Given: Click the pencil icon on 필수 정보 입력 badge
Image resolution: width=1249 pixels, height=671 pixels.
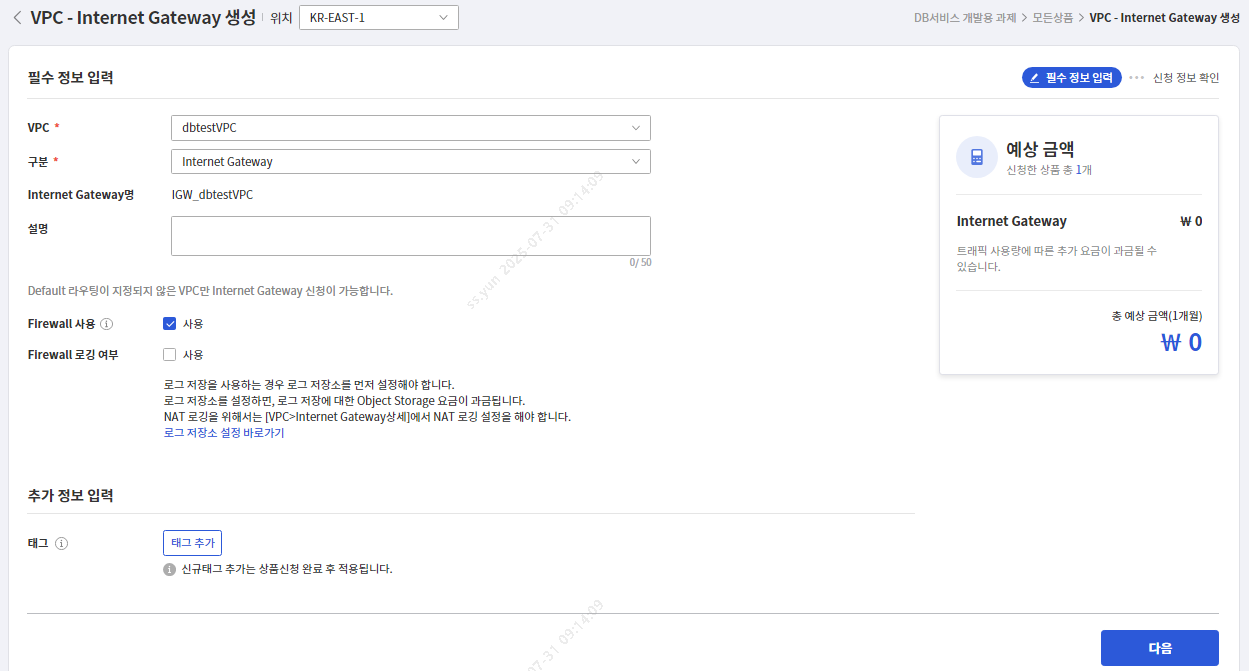Looking at the screenshot, I should (x=1035, y=77).
